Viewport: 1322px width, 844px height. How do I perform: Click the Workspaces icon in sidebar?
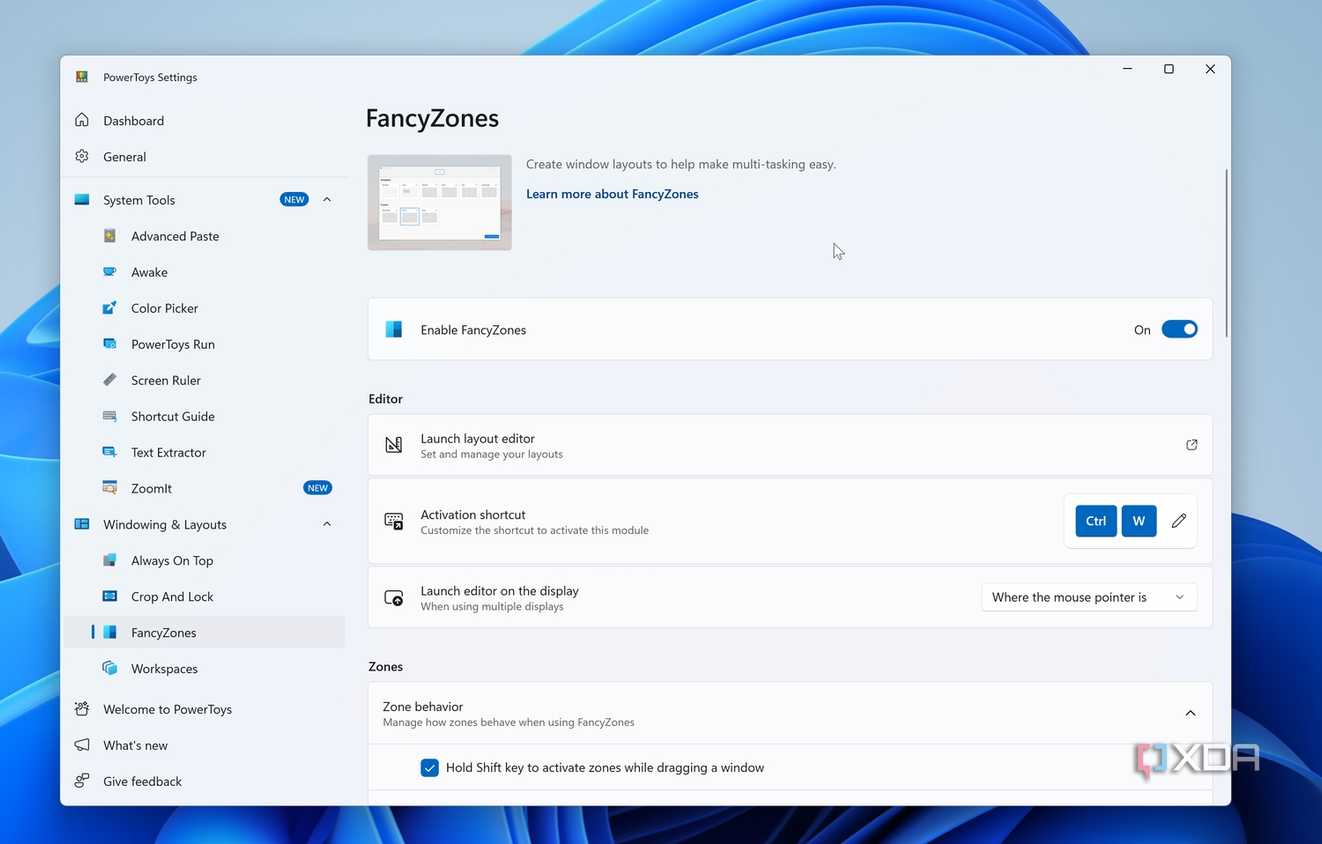pyautogui.click(x=110, y=668)
